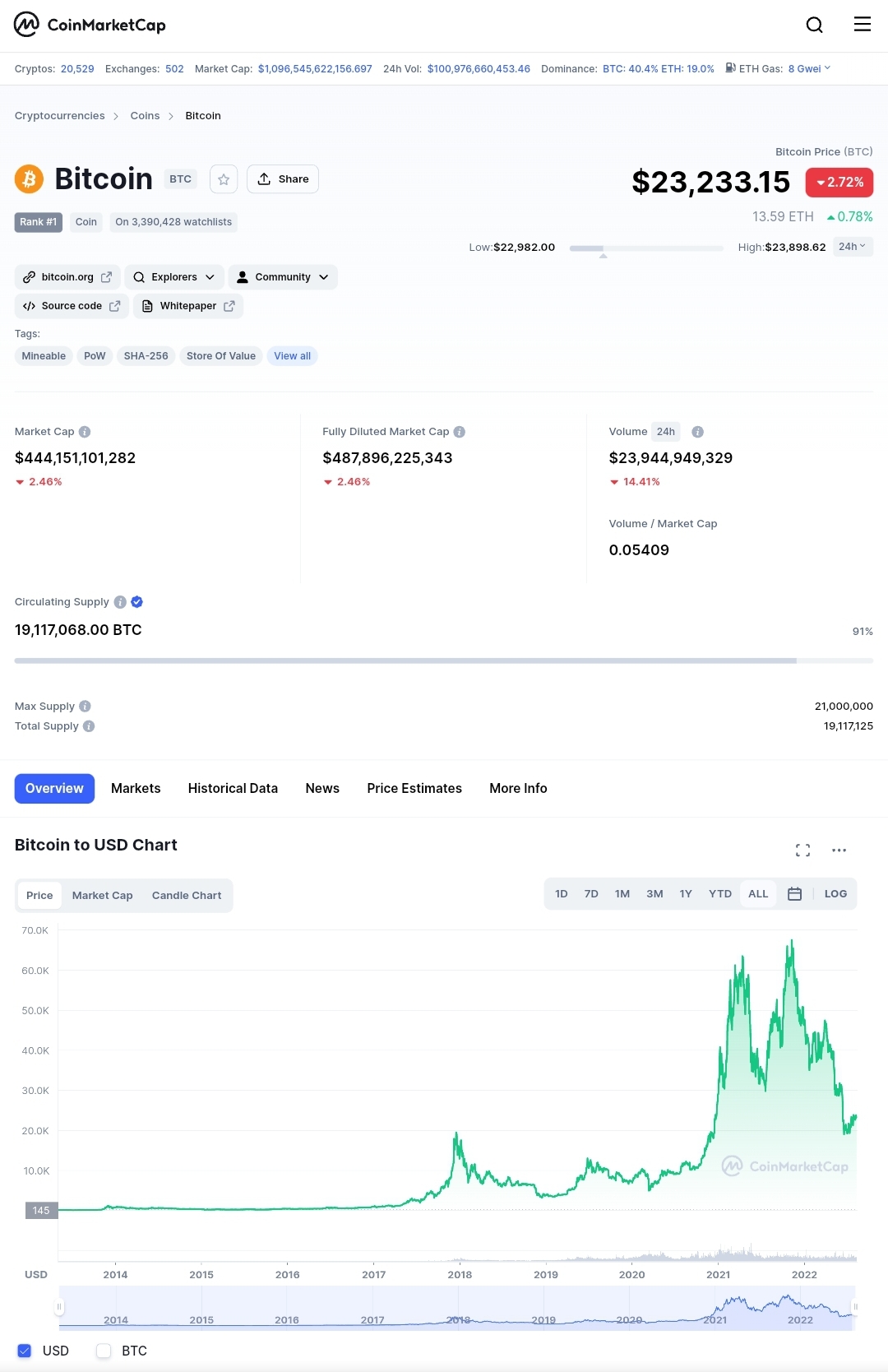Click the 24h Vol value
The height and width of the screenshot is (1372, 888).
(x=479, y=69)
